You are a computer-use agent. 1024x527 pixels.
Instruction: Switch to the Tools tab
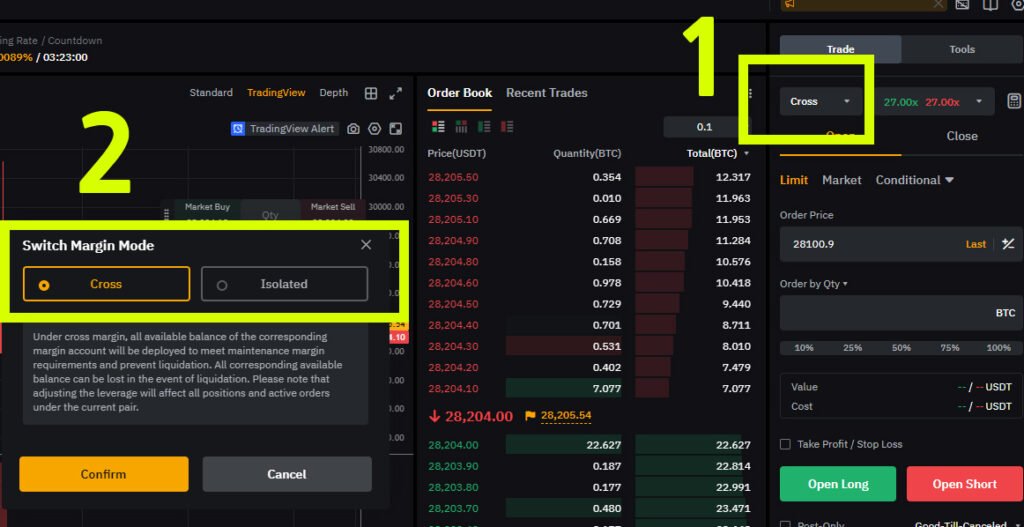coord(961,49)
